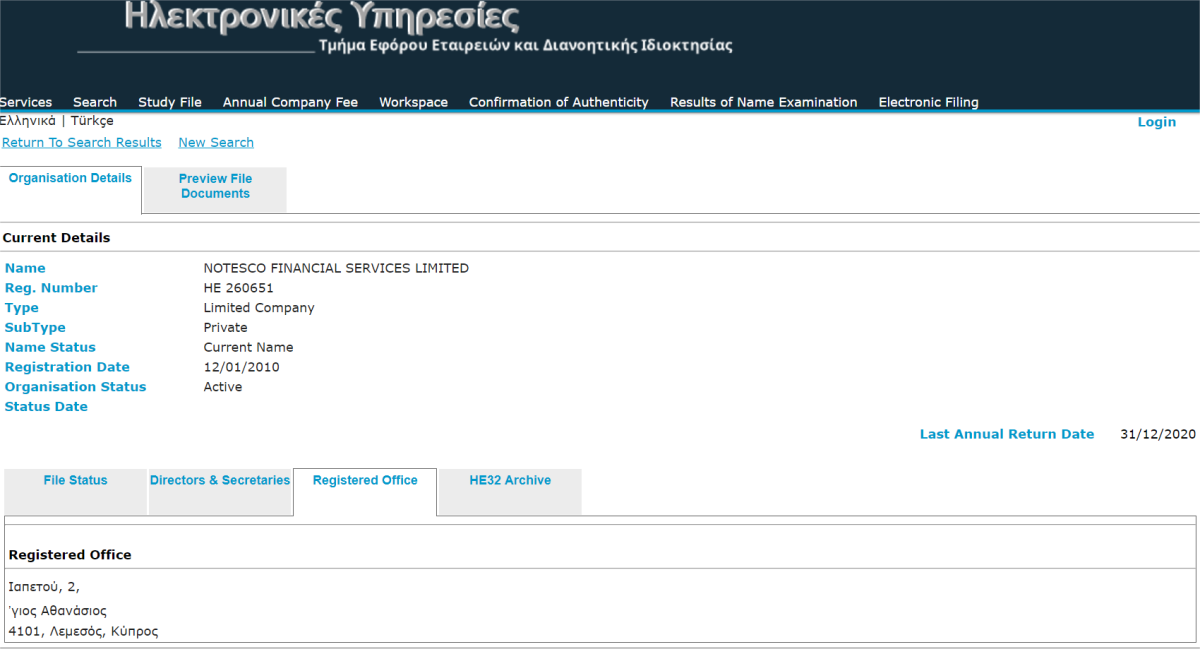Open the Search menu item

[94, 102]
